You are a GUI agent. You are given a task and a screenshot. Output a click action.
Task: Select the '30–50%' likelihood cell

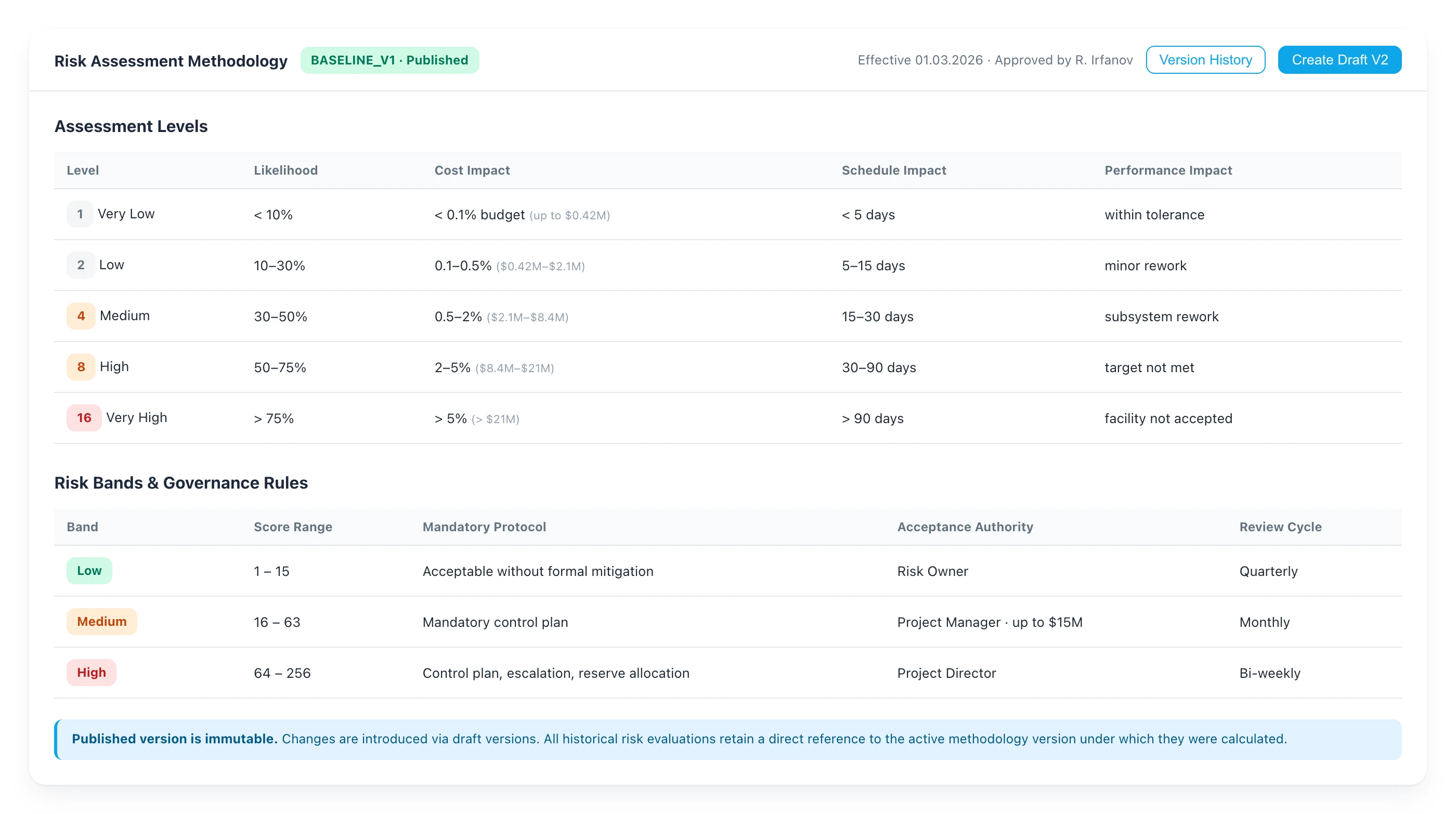point(280,317)
